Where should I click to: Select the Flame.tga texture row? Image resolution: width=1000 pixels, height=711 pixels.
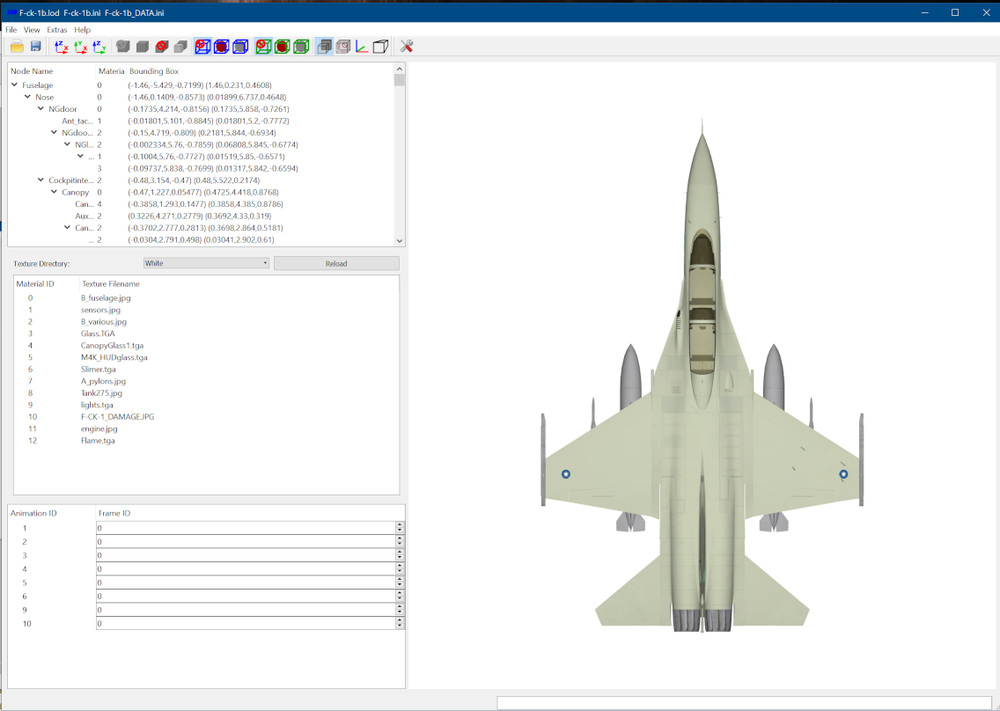(x=207, y=441)
